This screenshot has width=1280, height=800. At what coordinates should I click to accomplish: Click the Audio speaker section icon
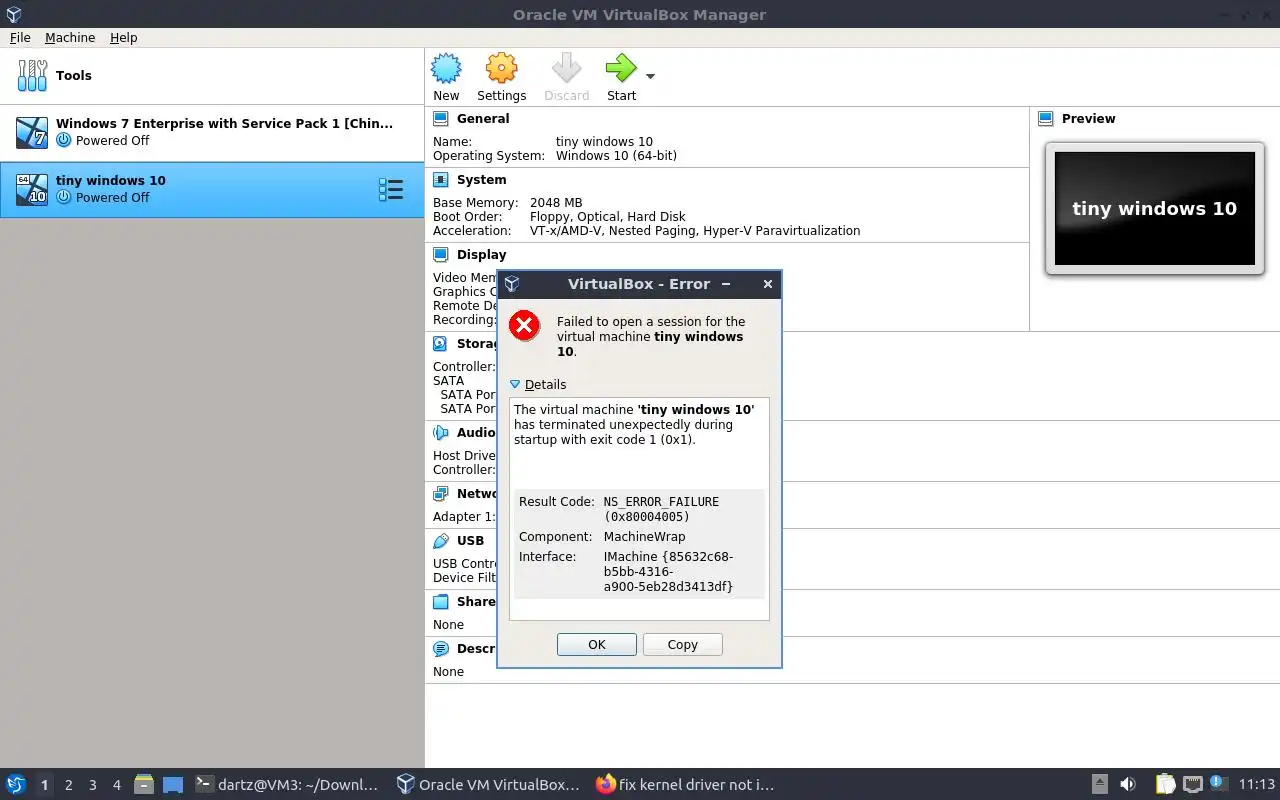pos(440,433)
